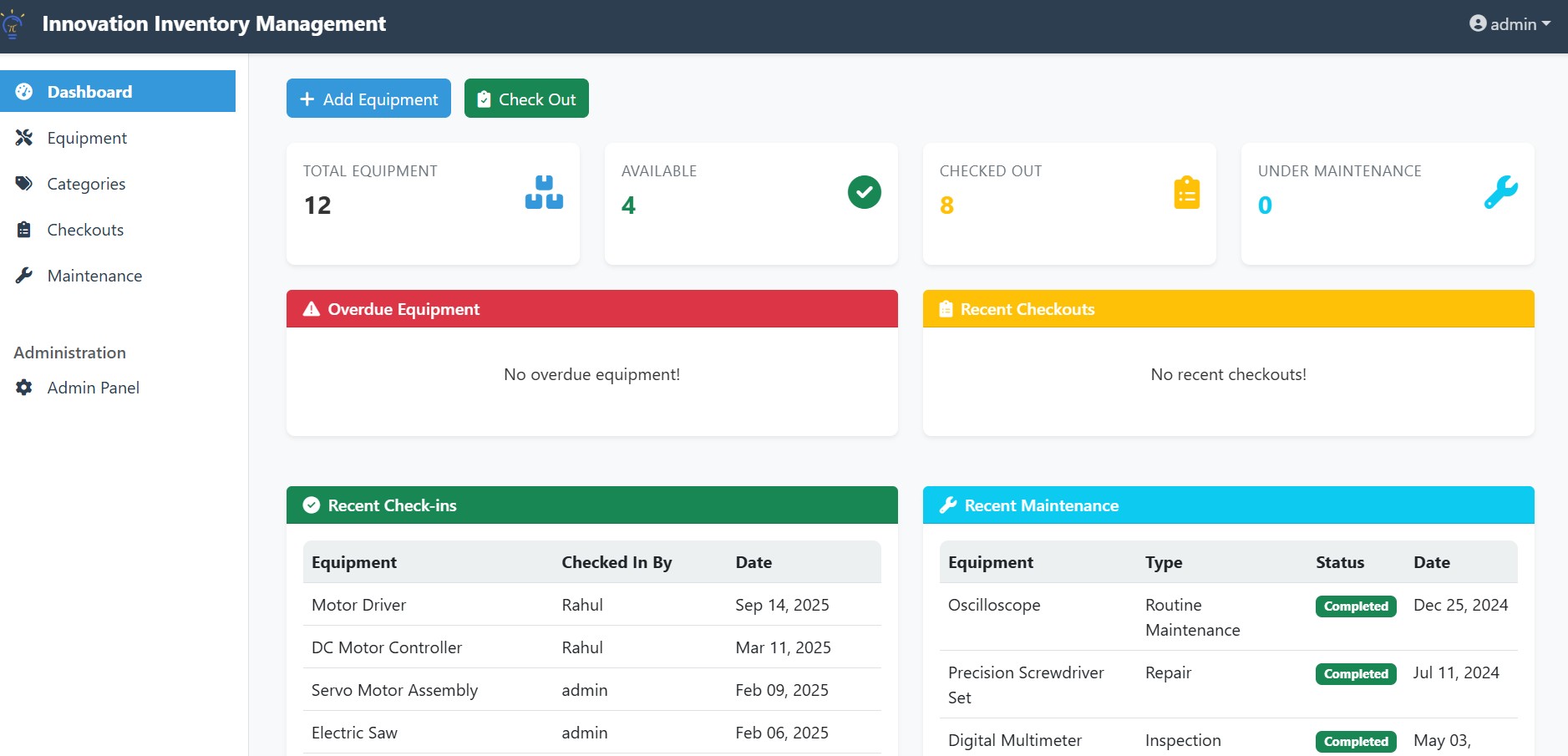Click the Dashboard gauge icon in sidebar
Screen dimensions: 1568x756
(x=24, y=92)
